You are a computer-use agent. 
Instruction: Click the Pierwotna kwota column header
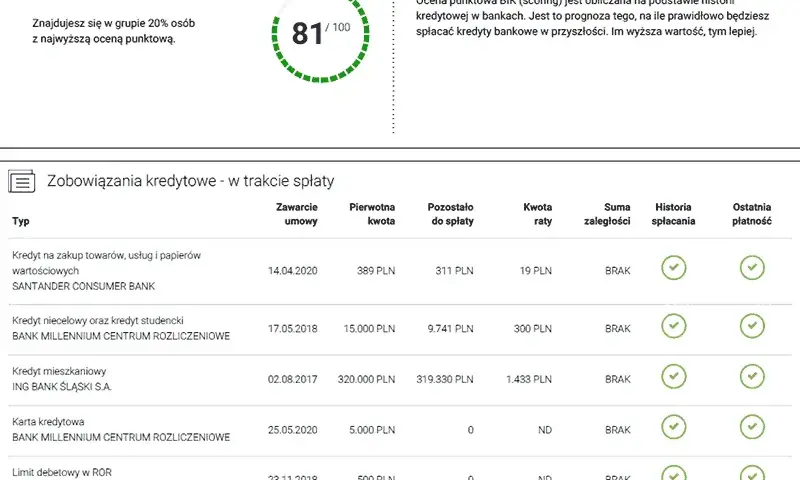coord(372,214)
